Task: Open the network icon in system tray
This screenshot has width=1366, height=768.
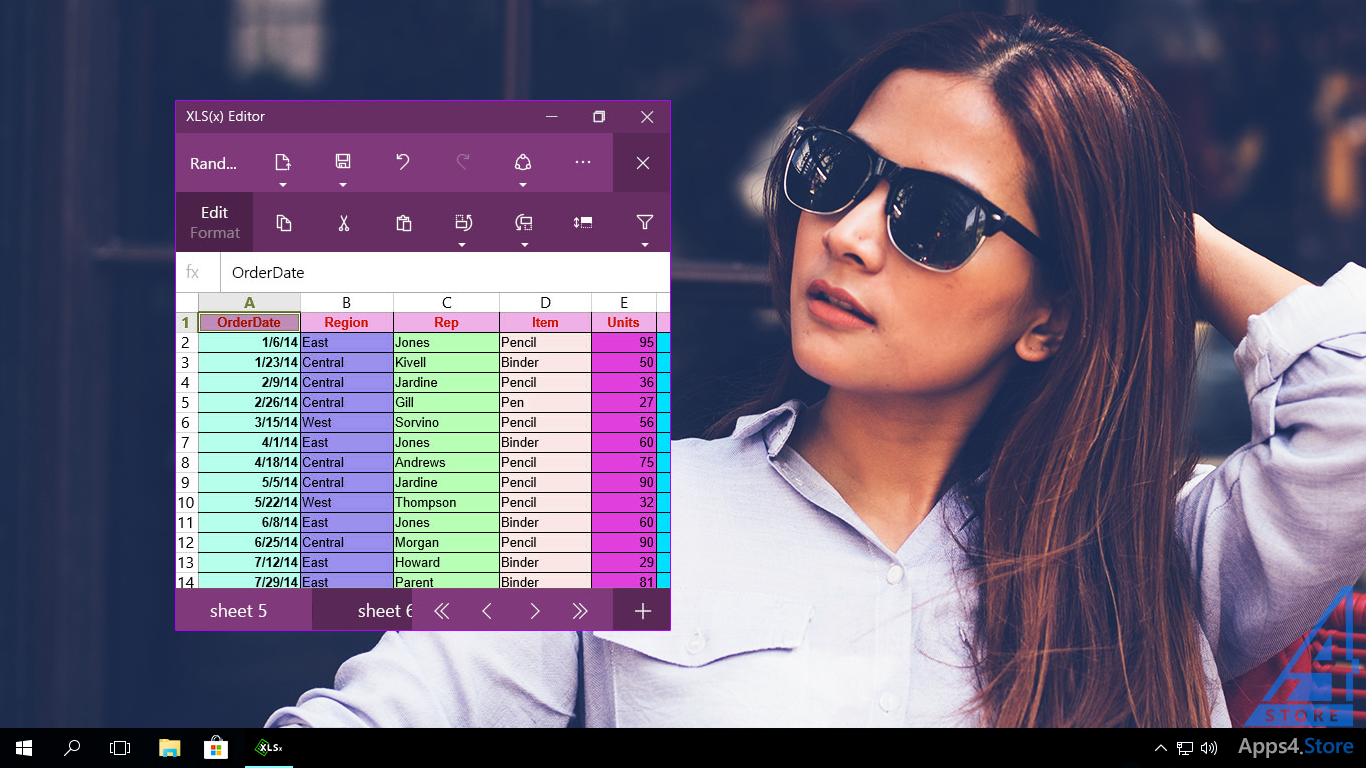Action: tap(1185, 748)
